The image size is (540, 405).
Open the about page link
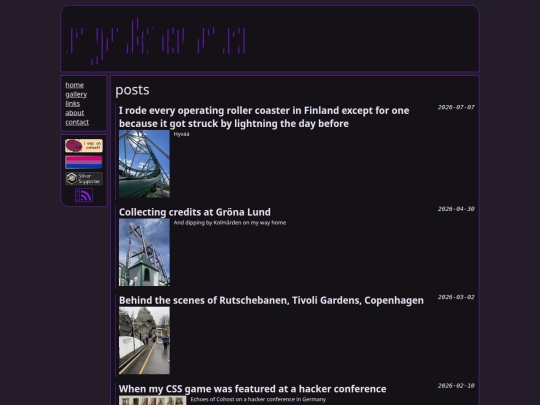click(x=75, y=113)
